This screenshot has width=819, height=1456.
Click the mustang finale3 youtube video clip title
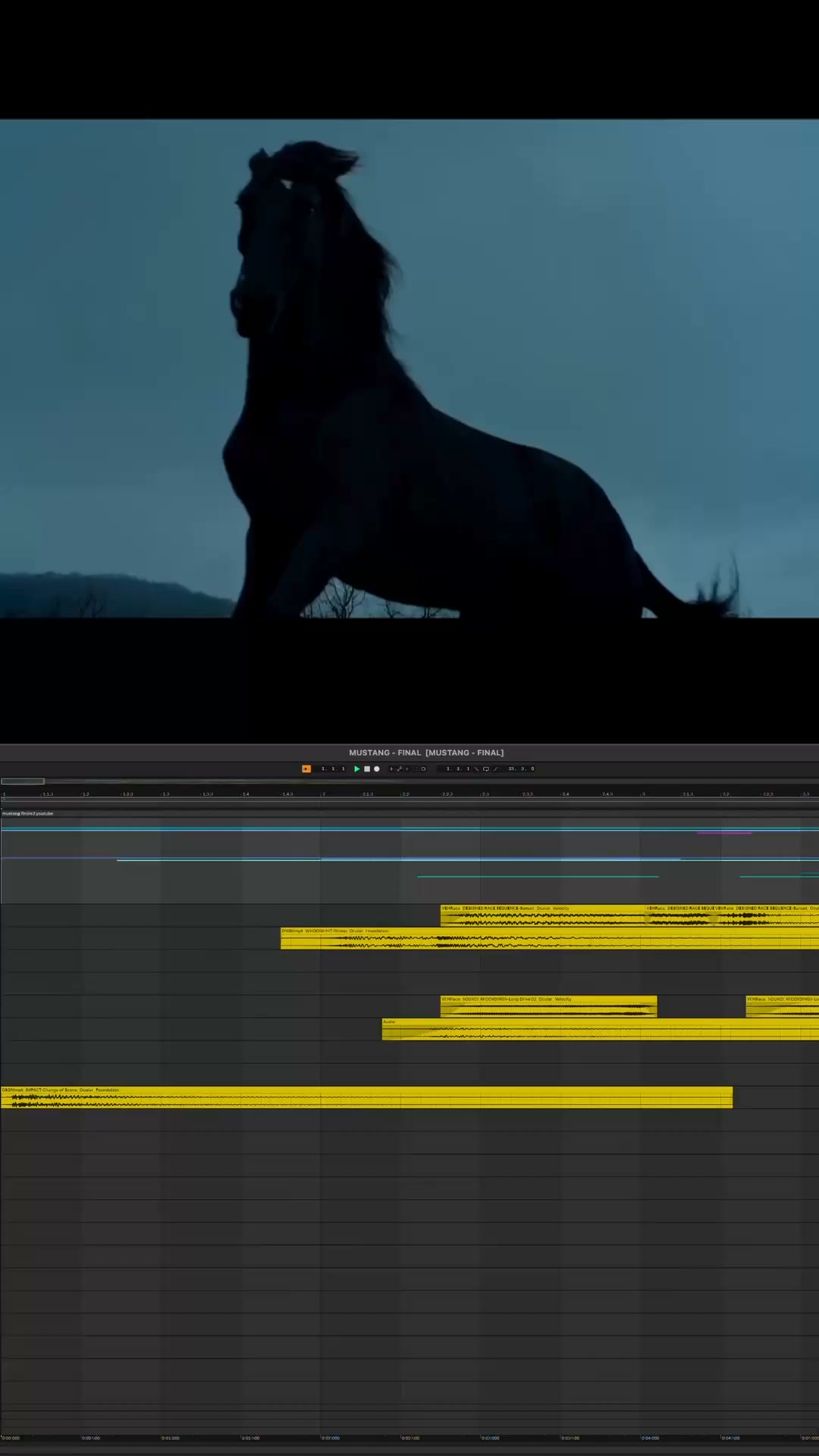pyautogui.click(x=28, y=814)
